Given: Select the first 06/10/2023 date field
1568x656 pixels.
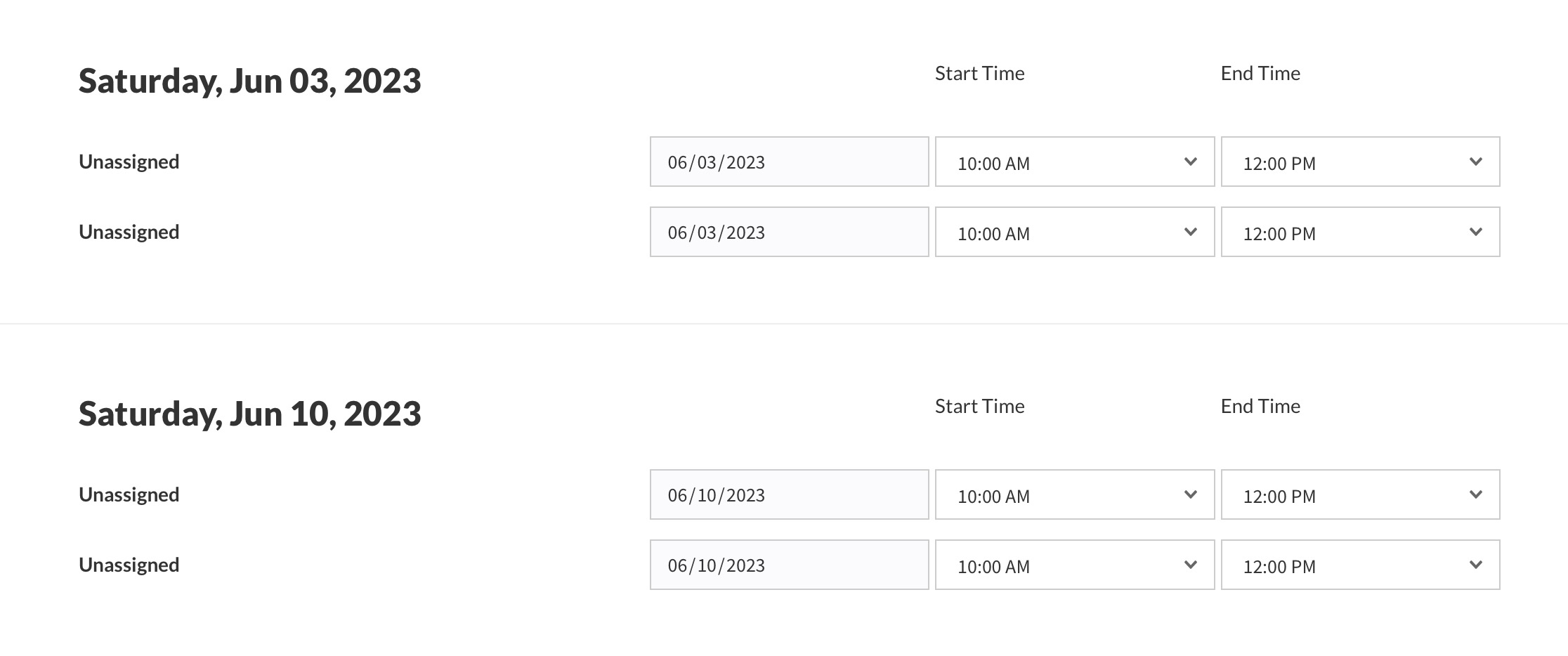Looking at the screenshot, I should tap(789, 495).
